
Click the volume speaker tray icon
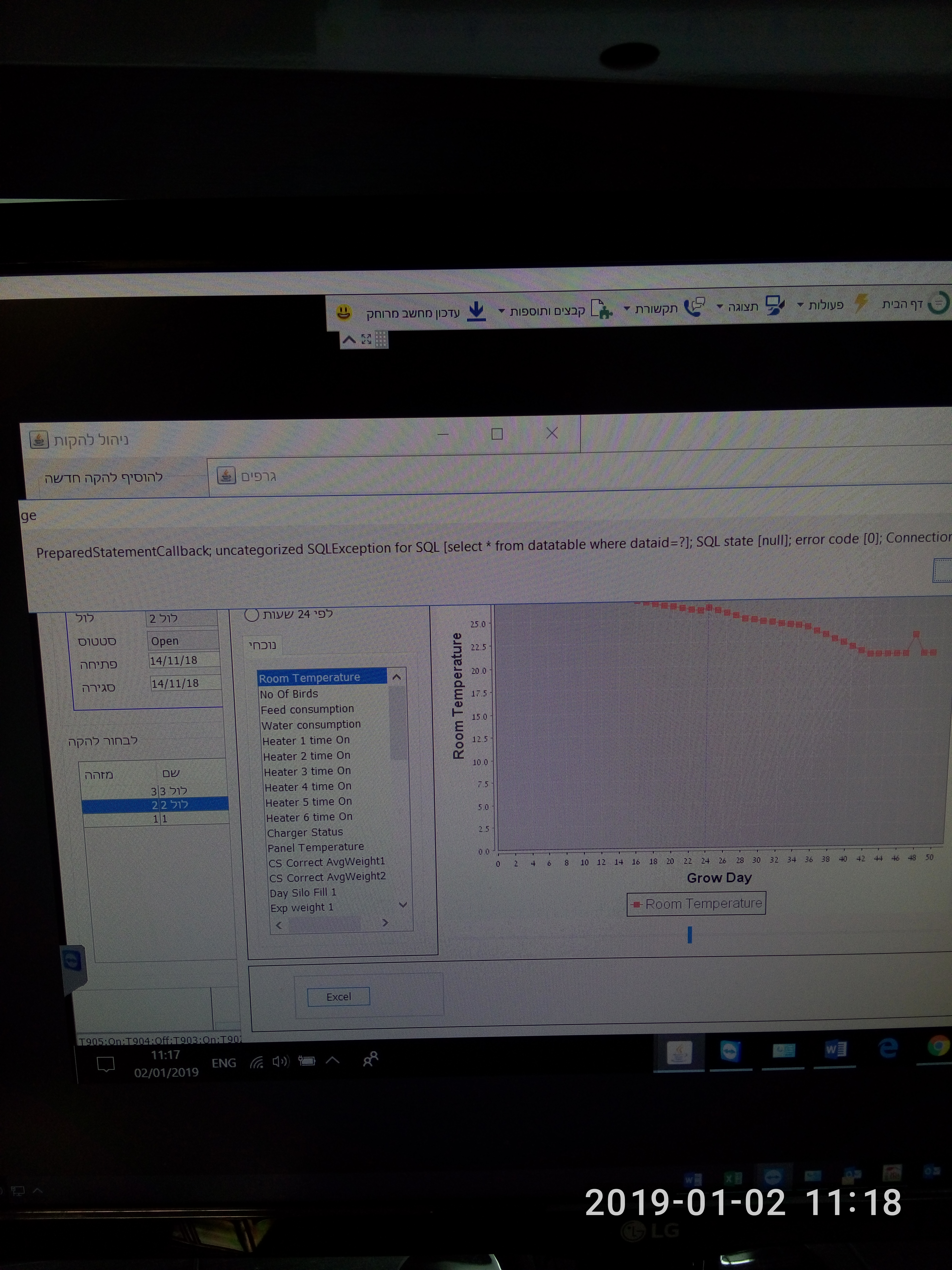(x=281, y=1062)
